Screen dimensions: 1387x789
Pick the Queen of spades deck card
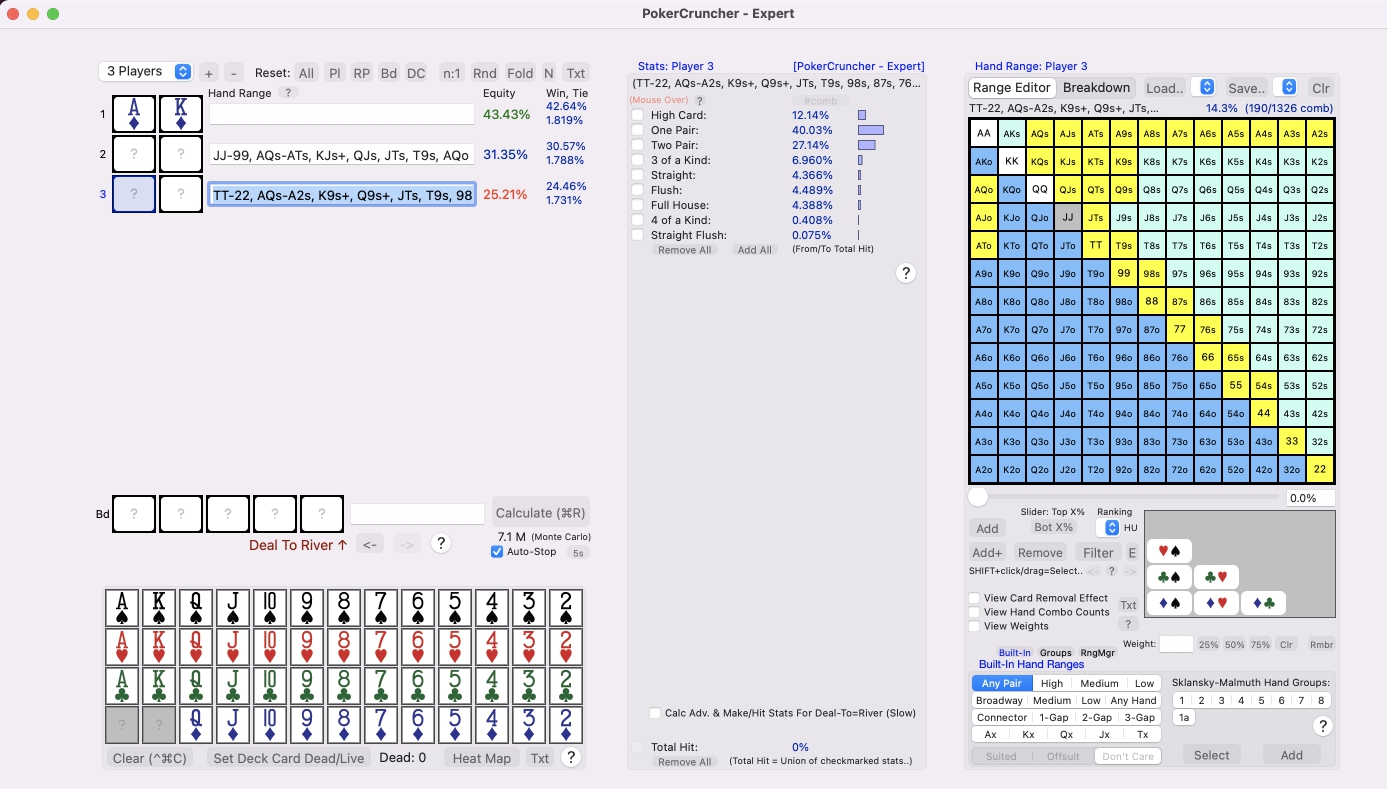coord(197,608)
